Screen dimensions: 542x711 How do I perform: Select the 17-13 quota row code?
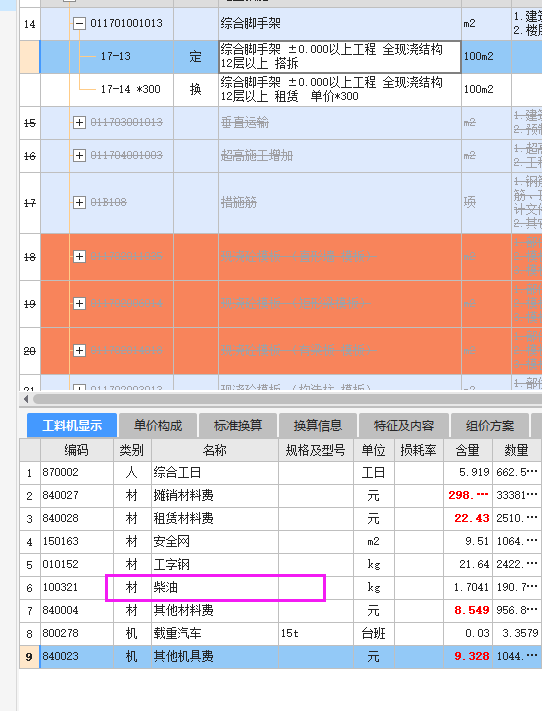(x=116, y=56)
